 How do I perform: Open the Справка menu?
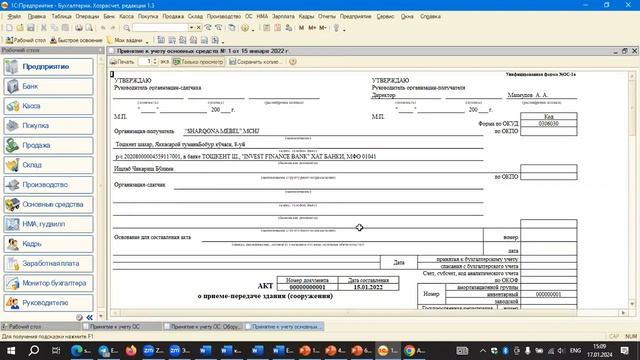click(430, 16)
